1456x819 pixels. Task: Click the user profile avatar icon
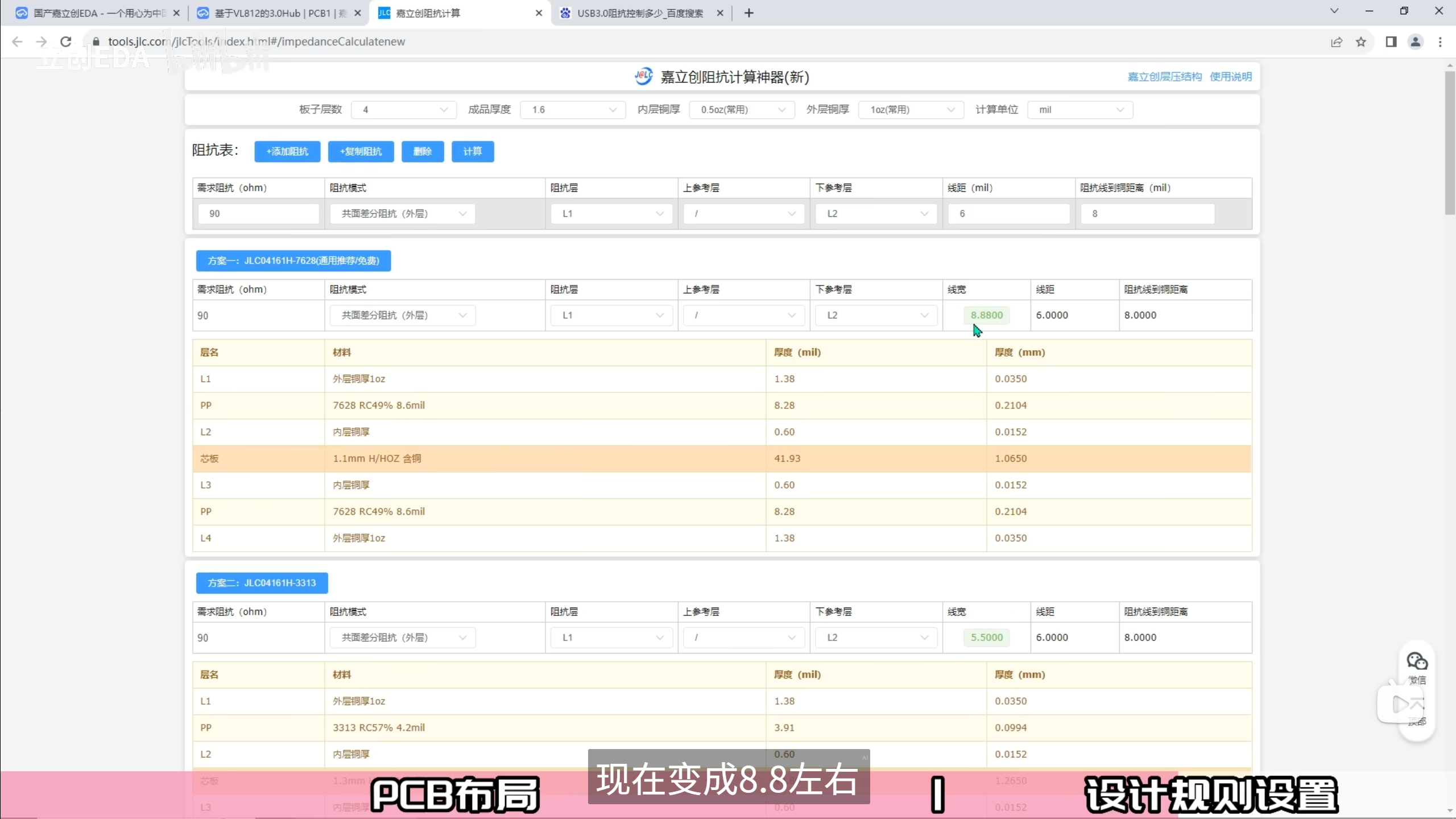tap(1416, 42)
